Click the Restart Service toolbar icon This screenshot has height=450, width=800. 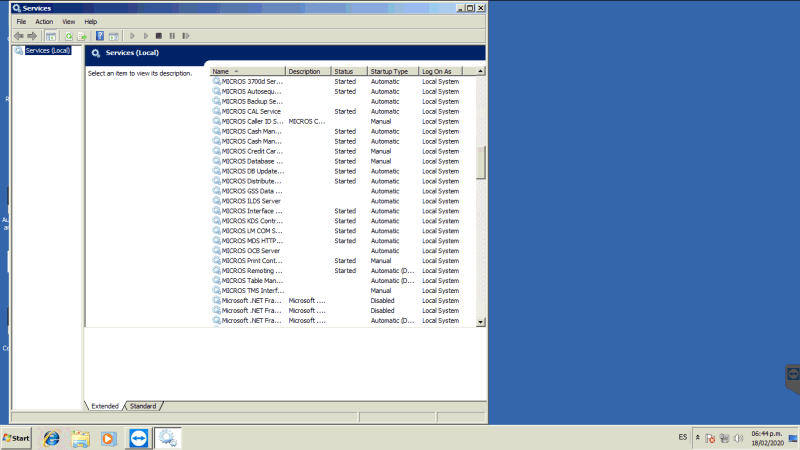tap(186, 36)
